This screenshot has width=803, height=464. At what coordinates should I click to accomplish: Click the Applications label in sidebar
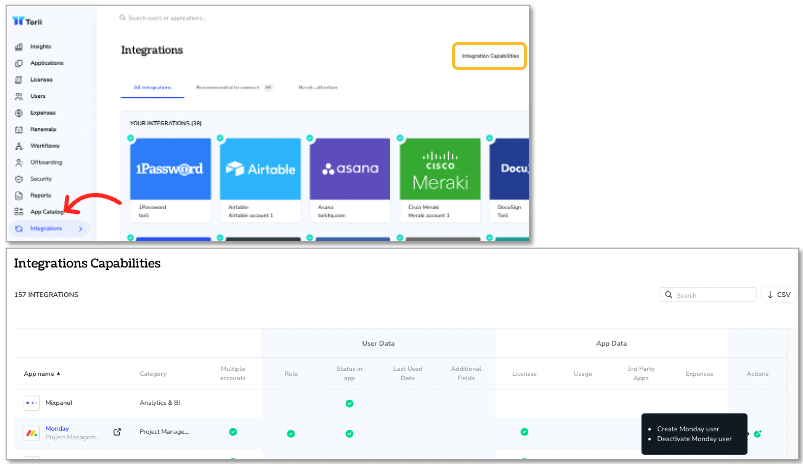point(47,63)
